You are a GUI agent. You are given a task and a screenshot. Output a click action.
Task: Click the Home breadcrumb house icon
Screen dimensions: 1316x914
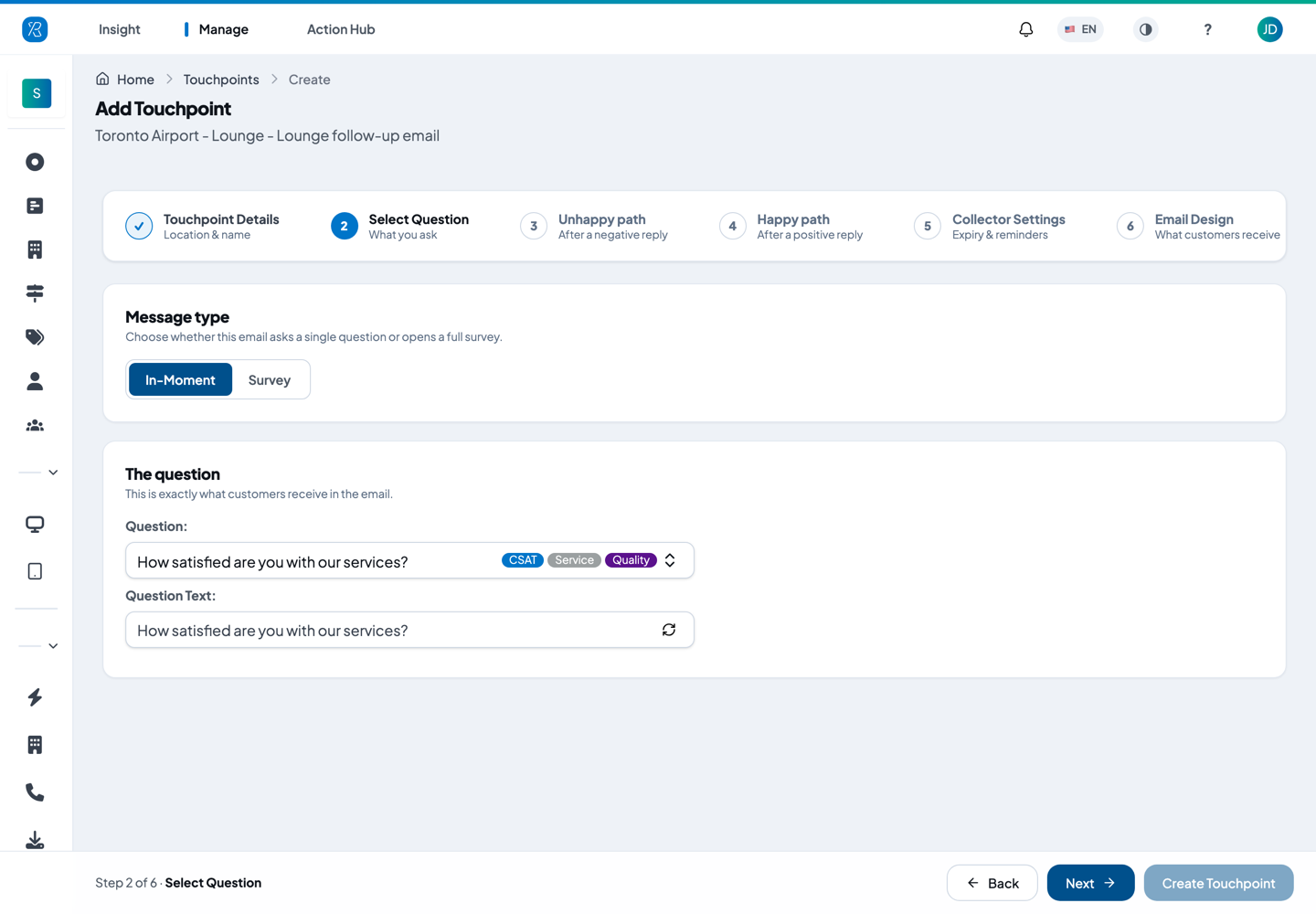point(102,79)
